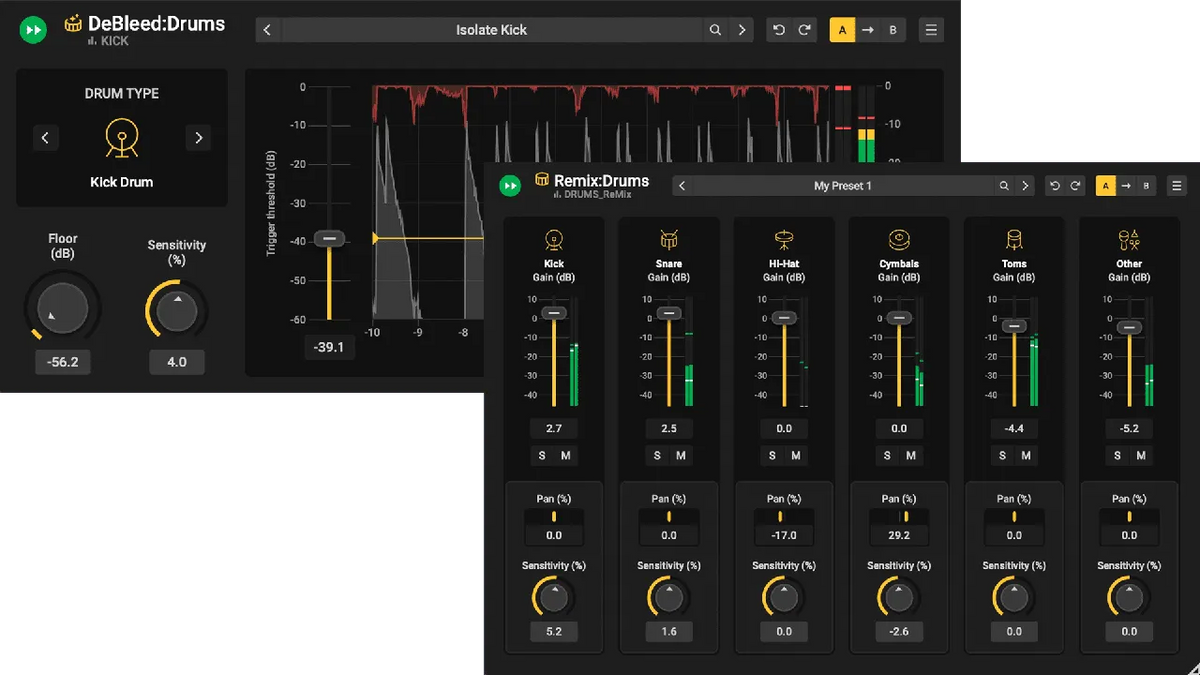Viewport: 1200px width, 675px height.
Task: Click the next drum type arrow
Action: pyautogui.click(x=198, y=137)
